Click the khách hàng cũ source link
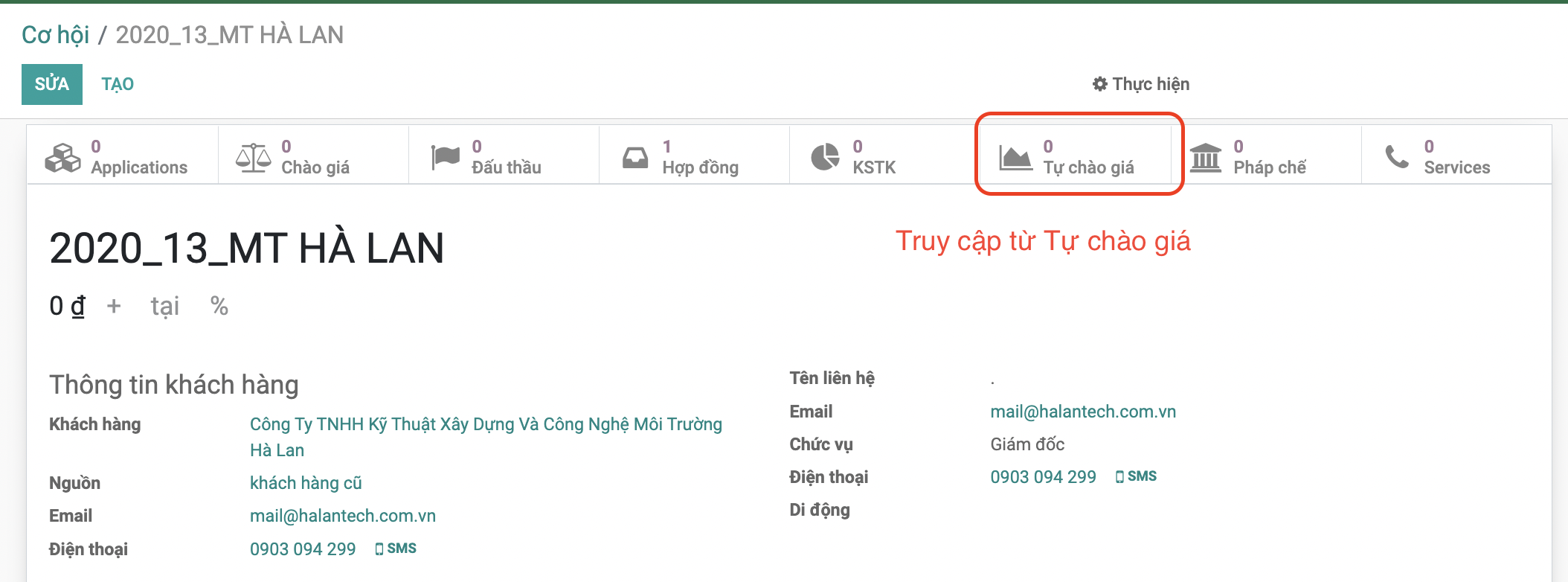The image size is (1568, 582). [x=306, y=483]
